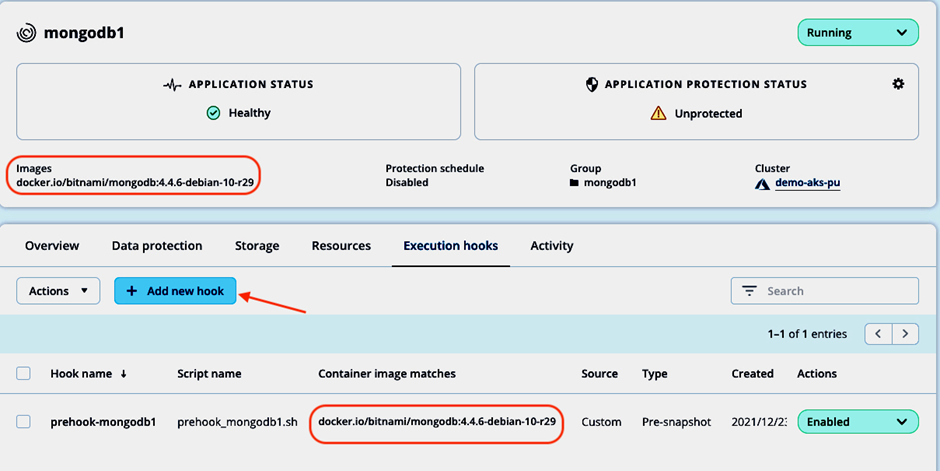
Task: Click the mongodb1 group folder icon
Action: point(574,183)
